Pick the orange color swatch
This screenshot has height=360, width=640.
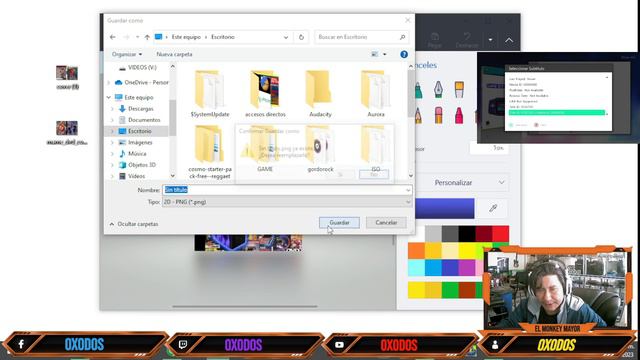point(416,251)
